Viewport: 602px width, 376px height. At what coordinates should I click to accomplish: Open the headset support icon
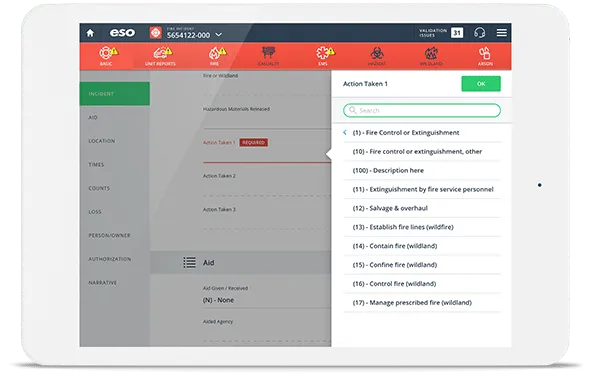click(479, 33)
